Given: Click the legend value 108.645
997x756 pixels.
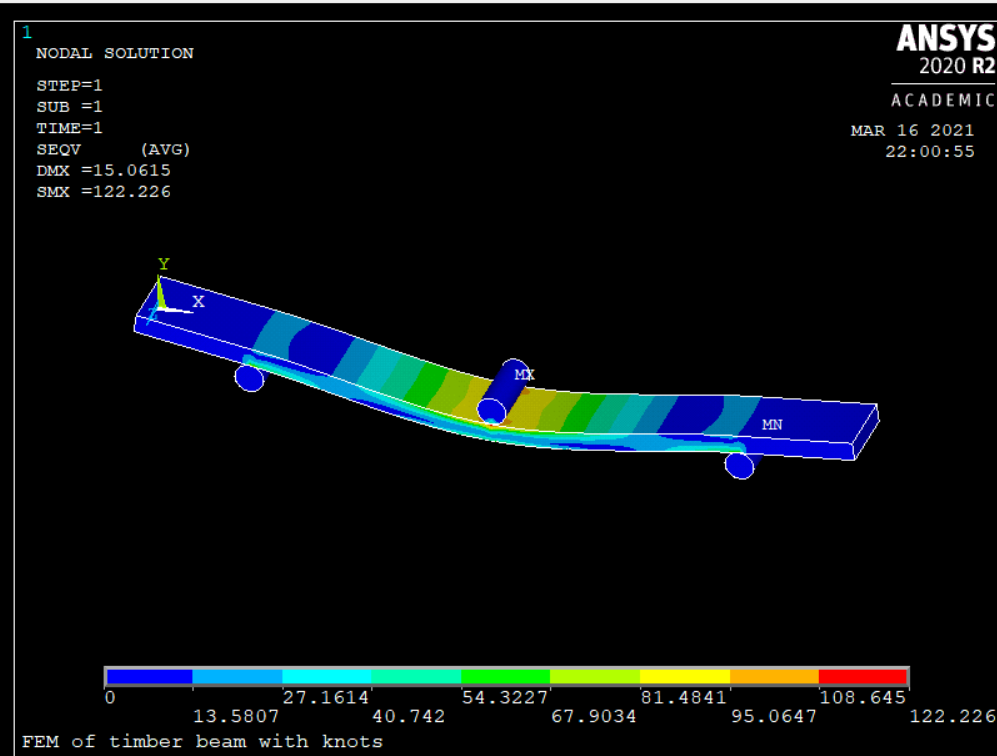Looking at the screenshot, I should (863, 698).
